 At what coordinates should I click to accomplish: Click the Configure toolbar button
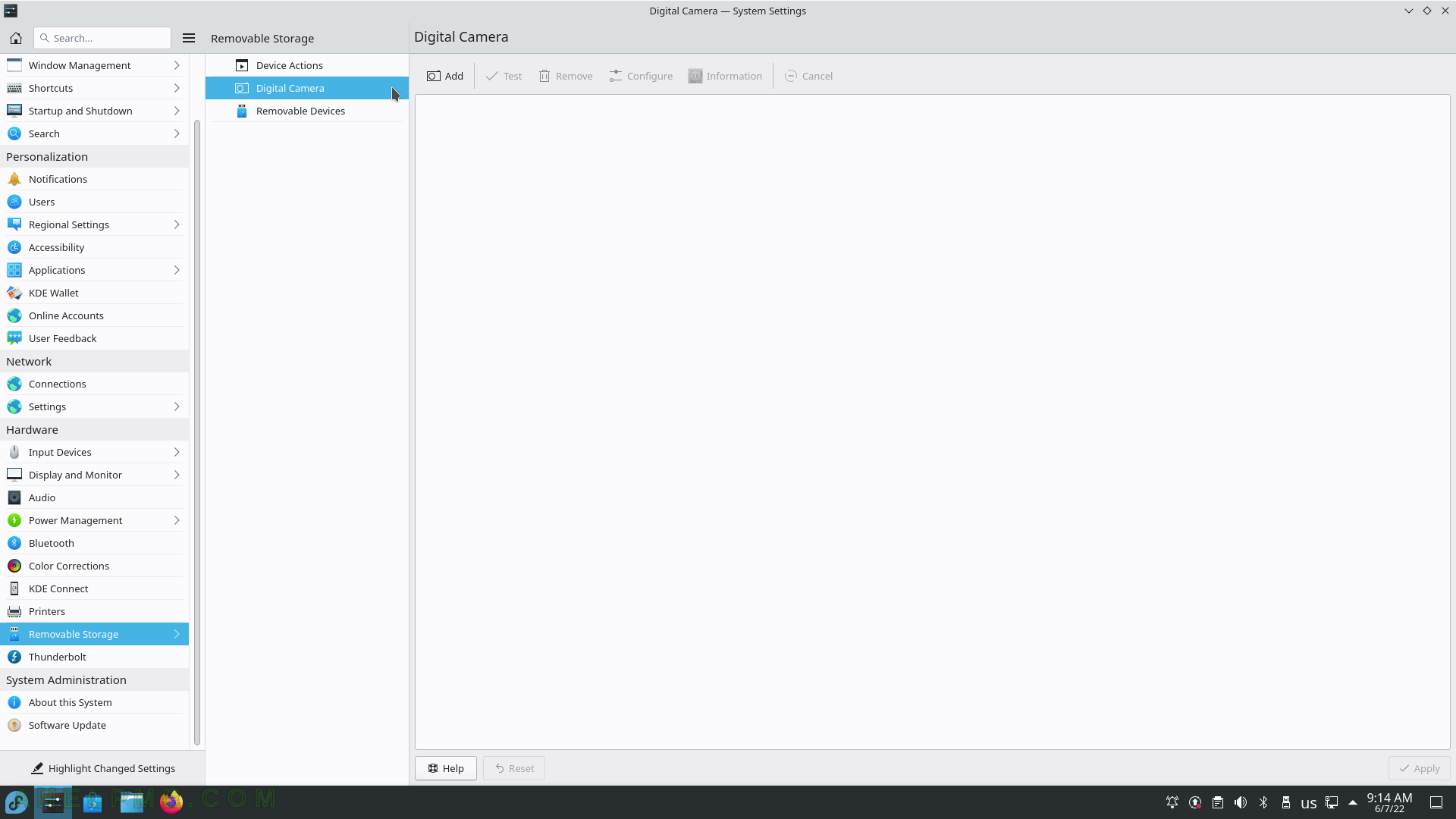click(x=641, y=76)
